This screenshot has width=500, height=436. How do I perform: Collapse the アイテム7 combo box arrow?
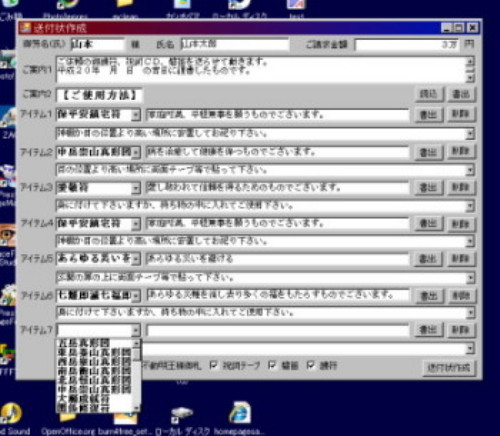click(x=136, y=330)
